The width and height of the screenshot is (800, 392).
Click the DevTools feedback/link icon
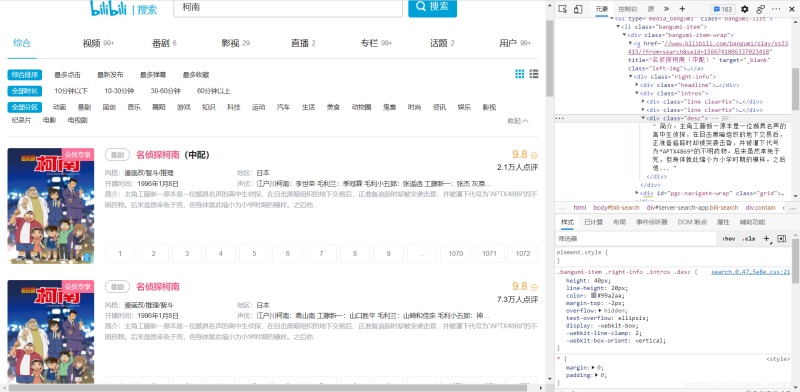point(760,9)
